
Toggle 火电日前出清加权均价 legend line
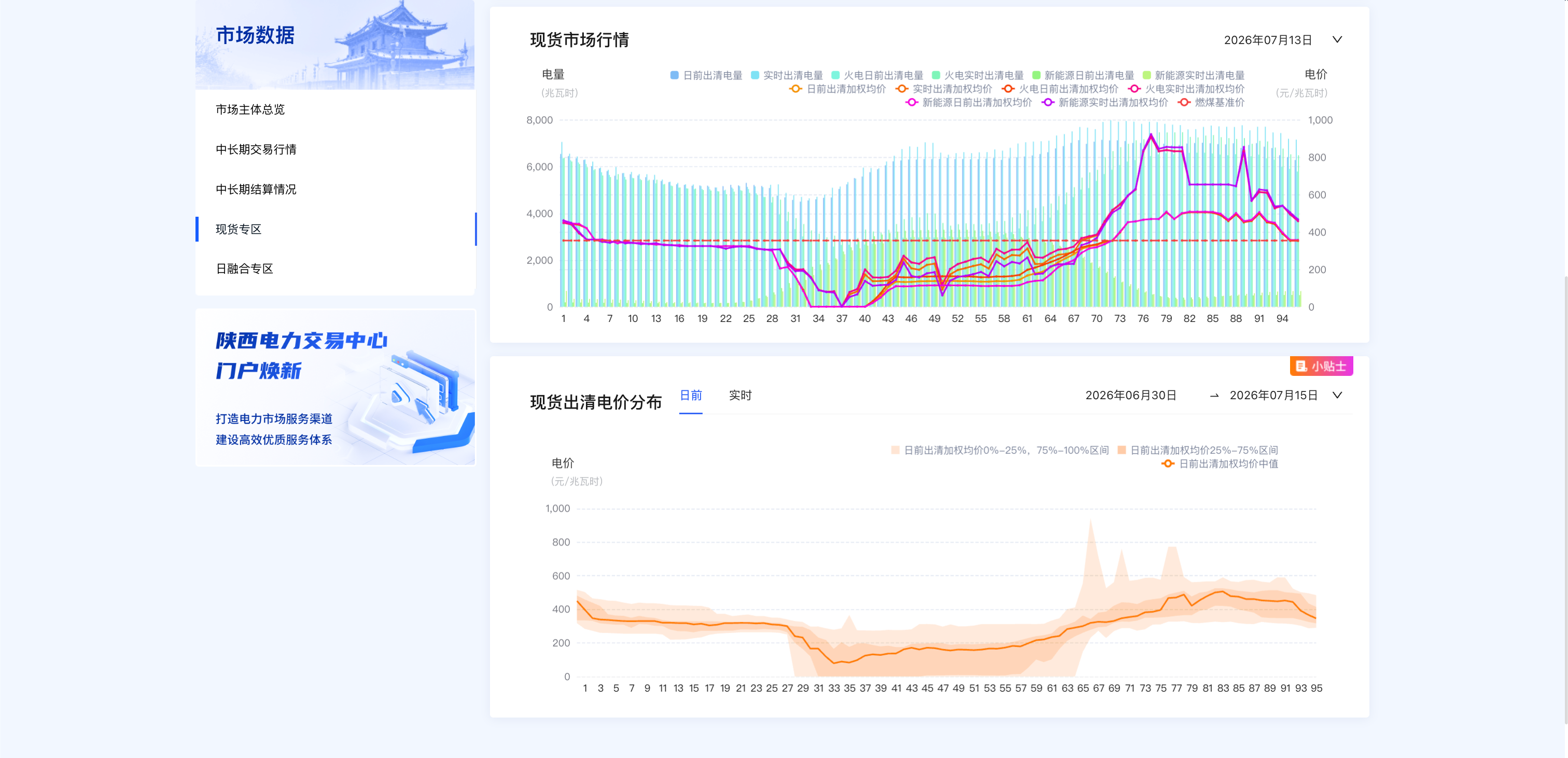pos(1059,89)
